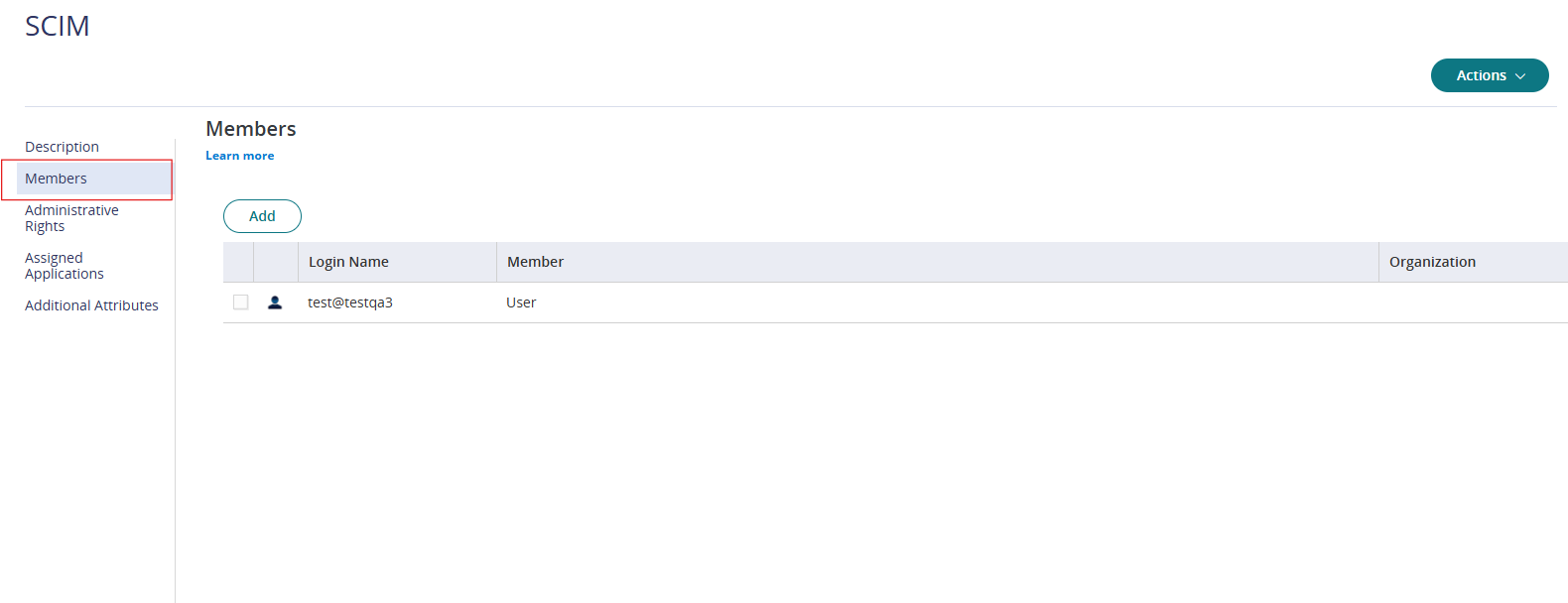Click the blank icon column header cell
The width and height of the screenshot is (1568, 603).
point(276,262)
